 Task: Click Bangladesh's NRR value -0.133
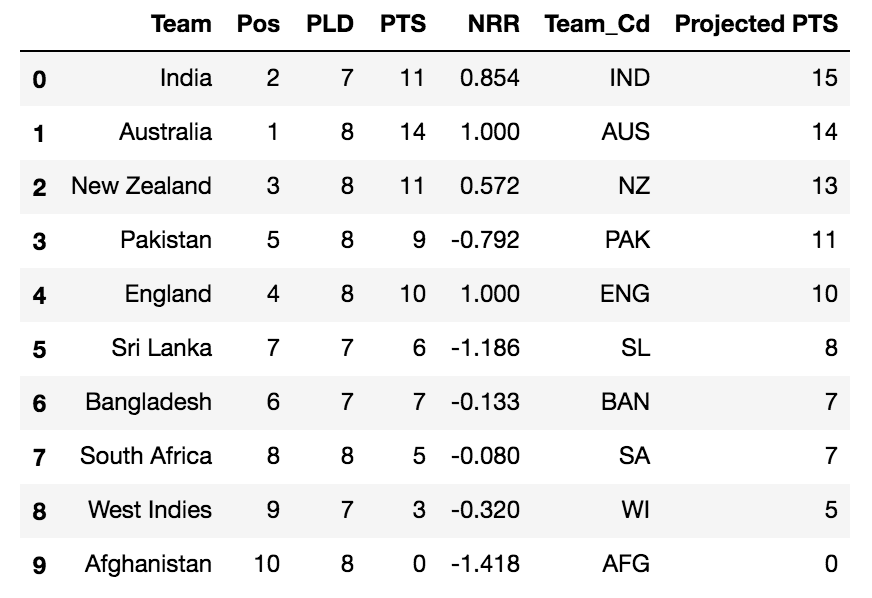click(485, 402)
